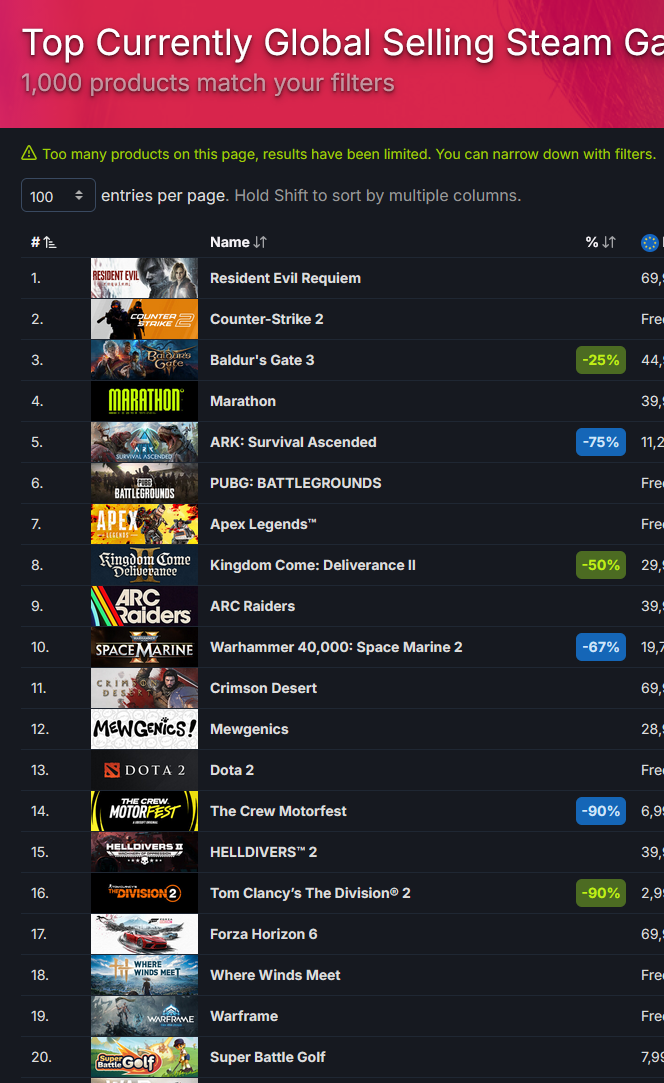Screen dimensions: 664x1083
Task: Open Super Battle Golf link
Action: point(267,1057)
